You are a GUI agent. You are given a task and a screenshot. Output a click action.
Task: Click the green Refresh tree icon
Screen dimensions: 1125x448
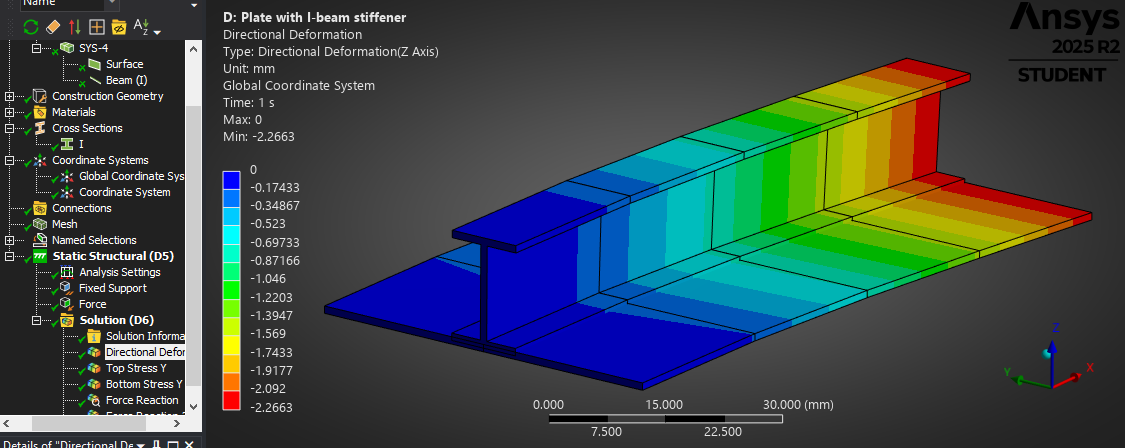[31, 27]
